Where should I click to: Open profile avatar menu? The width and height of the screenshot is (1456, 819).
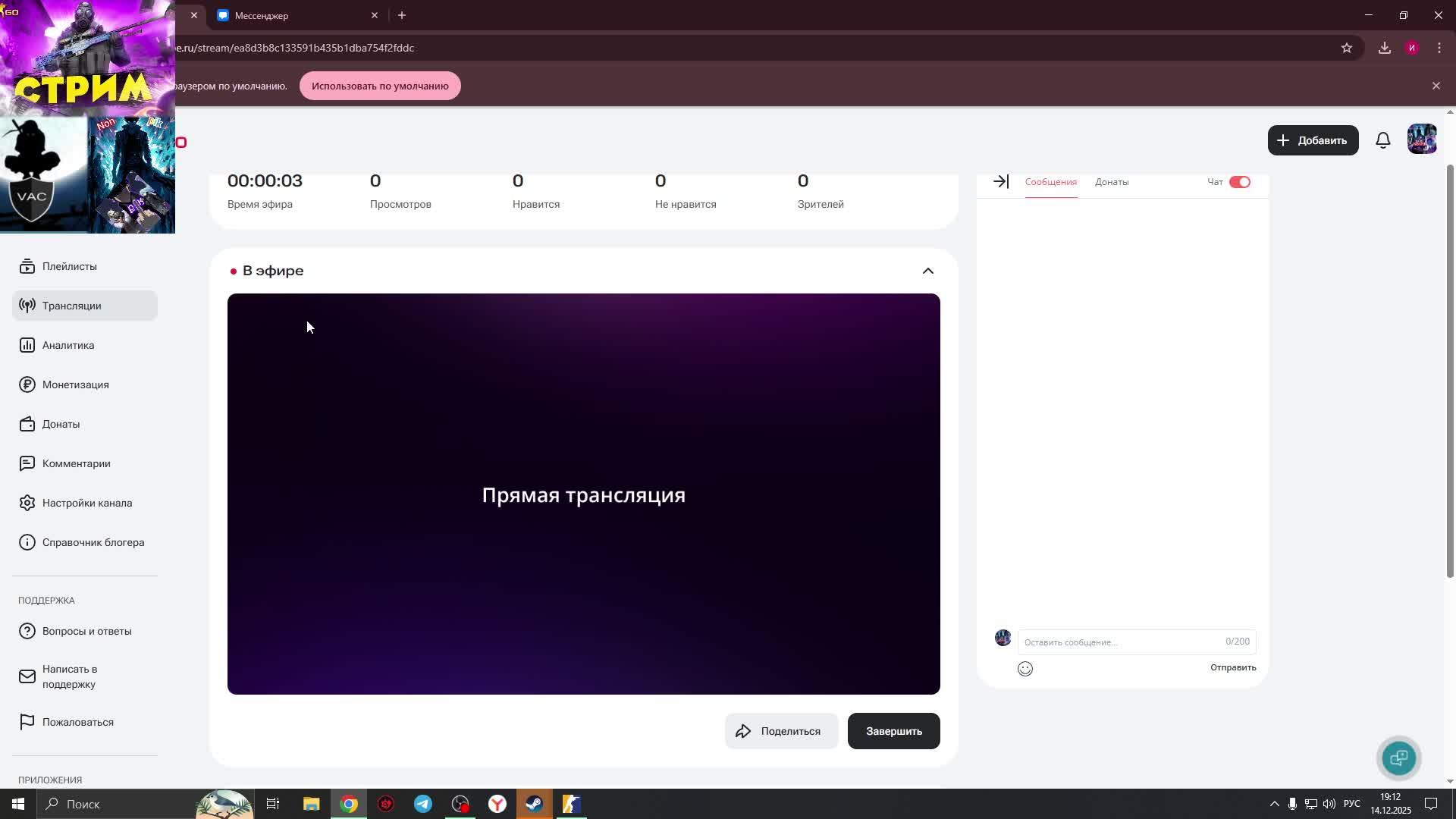[x=1421, y=140]
